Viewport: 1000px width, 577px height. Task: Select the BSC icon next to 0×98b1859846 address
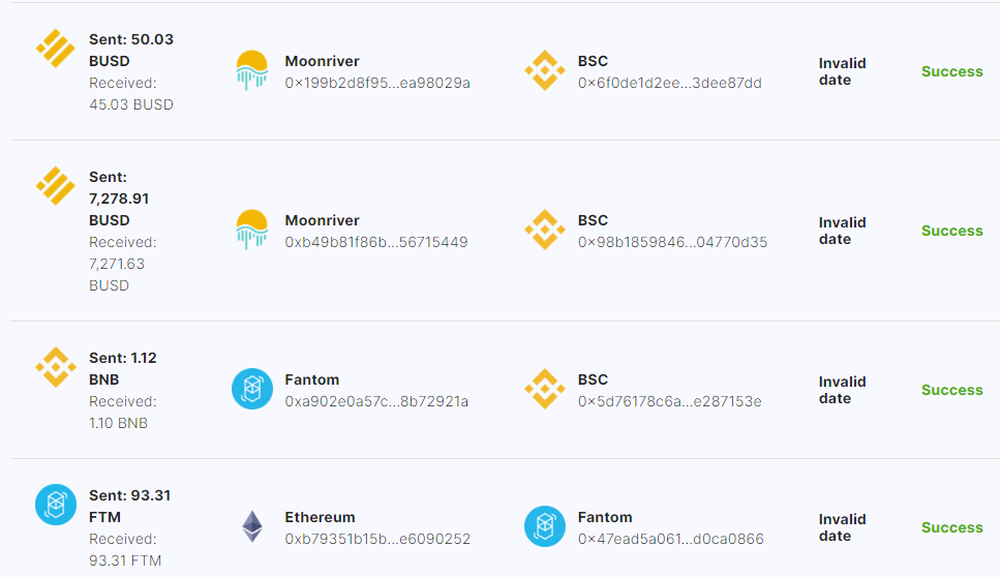pos(544,230)
